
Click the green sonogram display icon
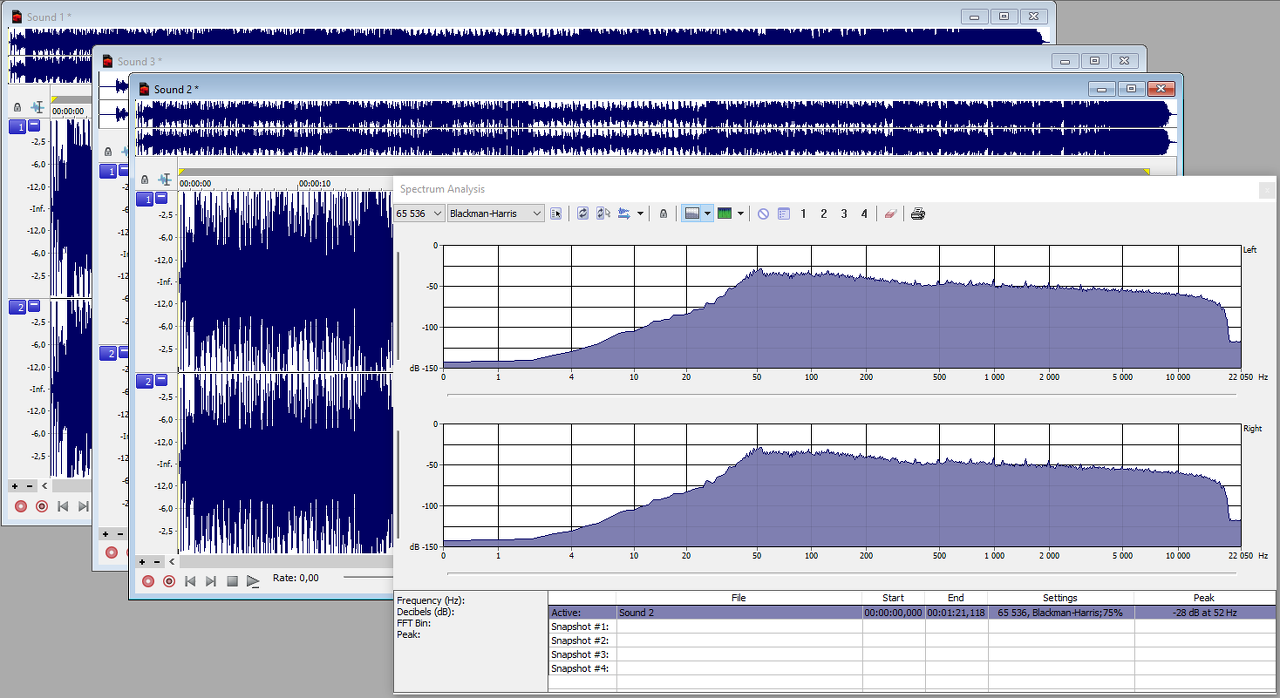tap(725, 214)
